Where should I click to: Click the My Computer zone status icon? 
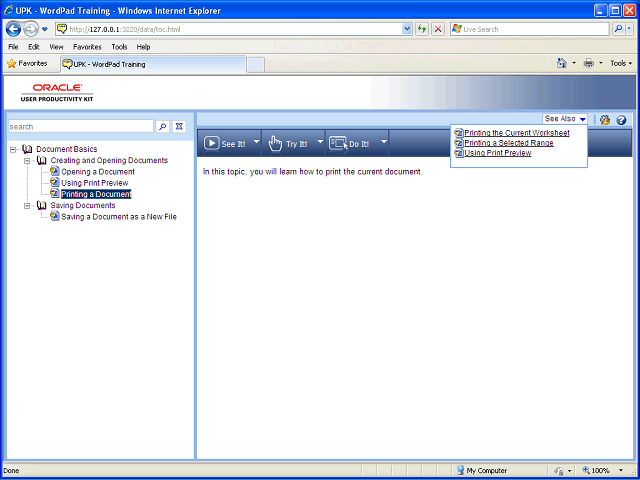point(461,470)
